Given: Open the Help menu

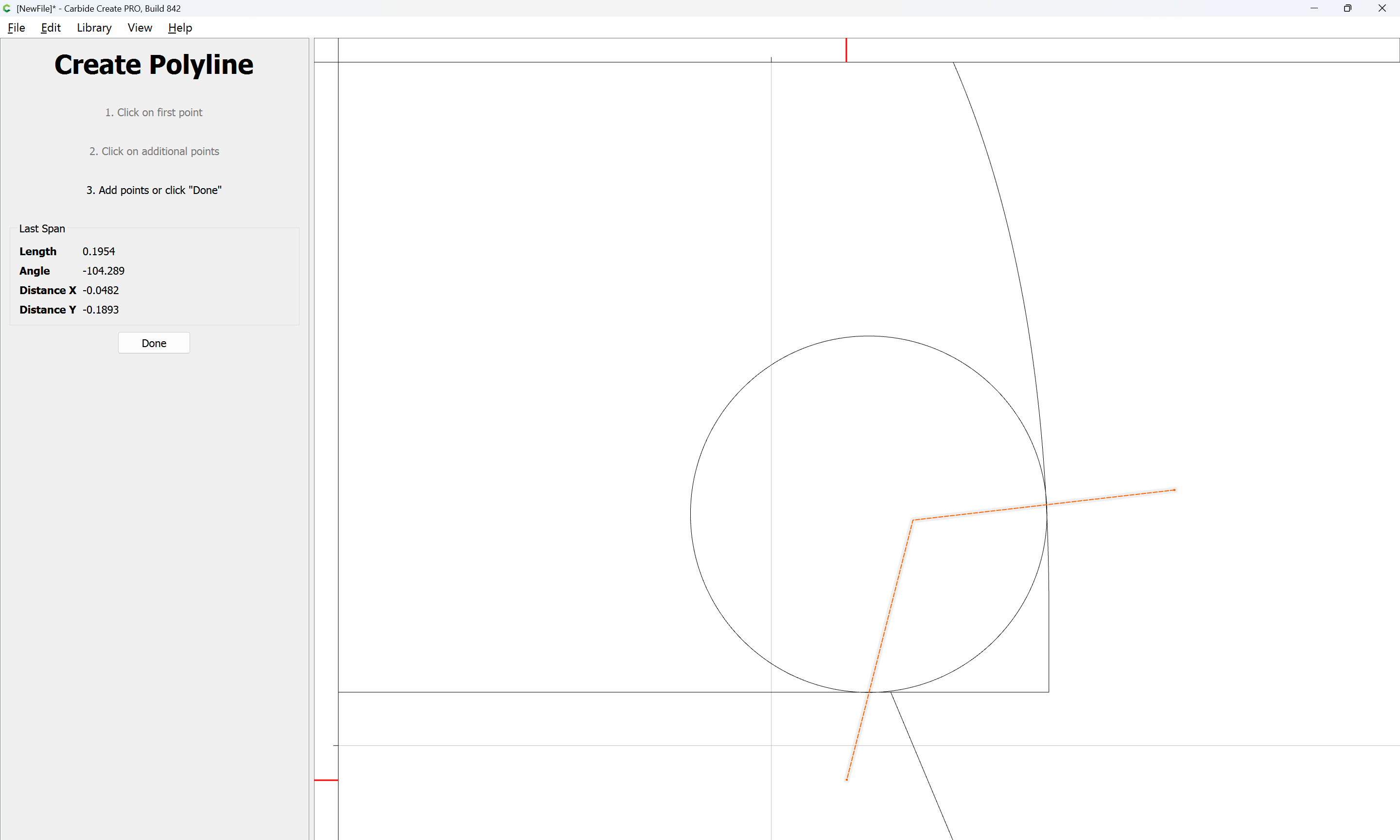Looking at the screenshot, I should (180, 28).
